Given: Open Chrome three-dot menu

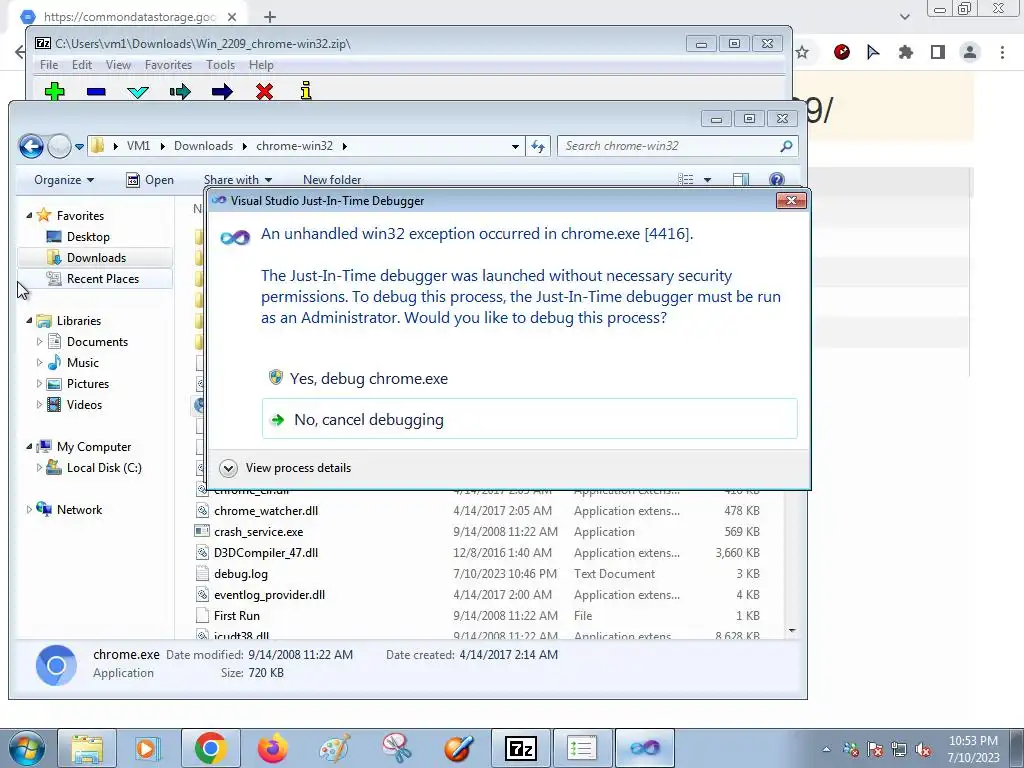Looking at the screenshot, I should point(1002,52).
